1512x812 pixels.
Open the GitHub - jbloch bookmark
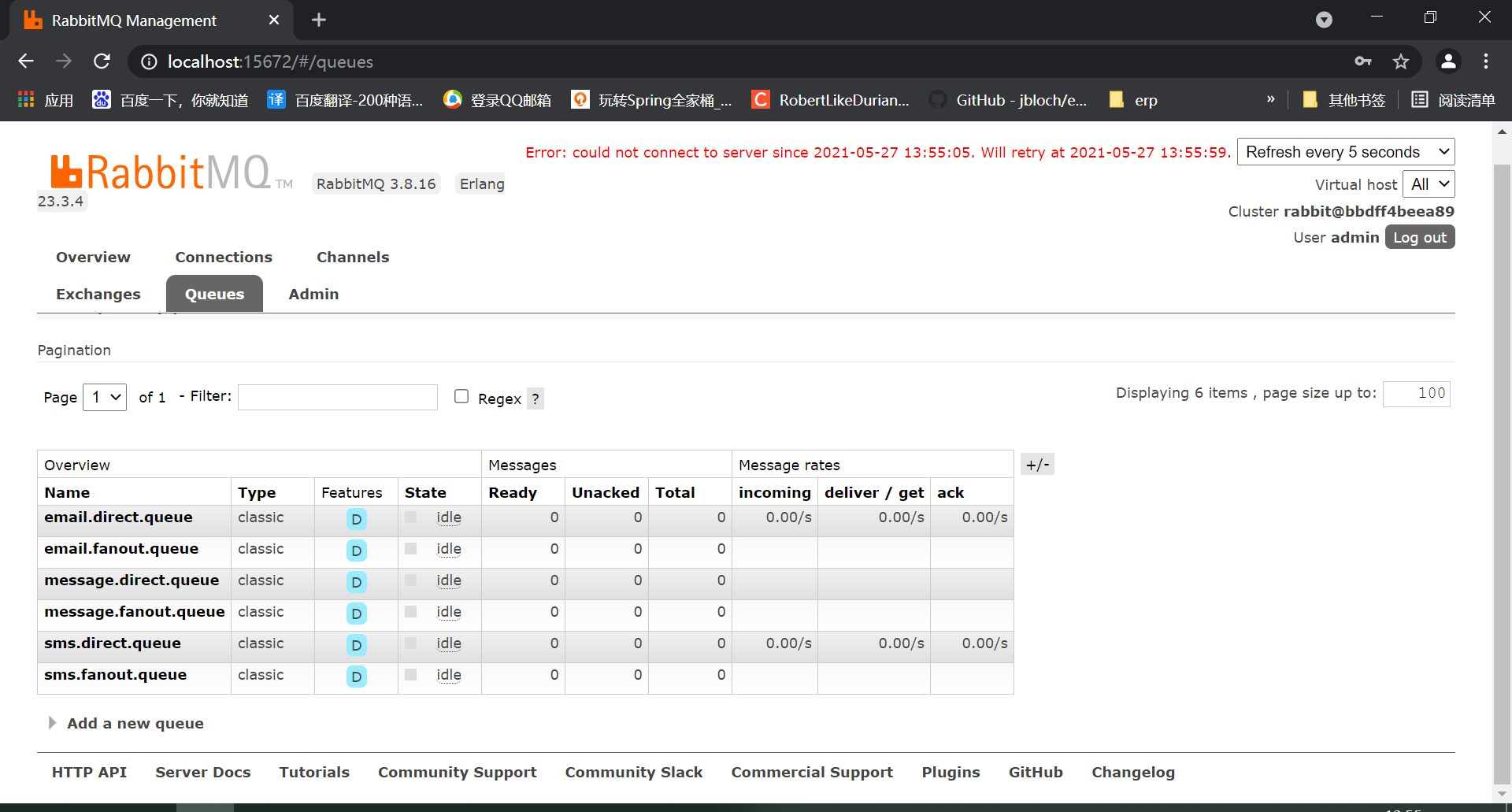[x=1008, y=100]
